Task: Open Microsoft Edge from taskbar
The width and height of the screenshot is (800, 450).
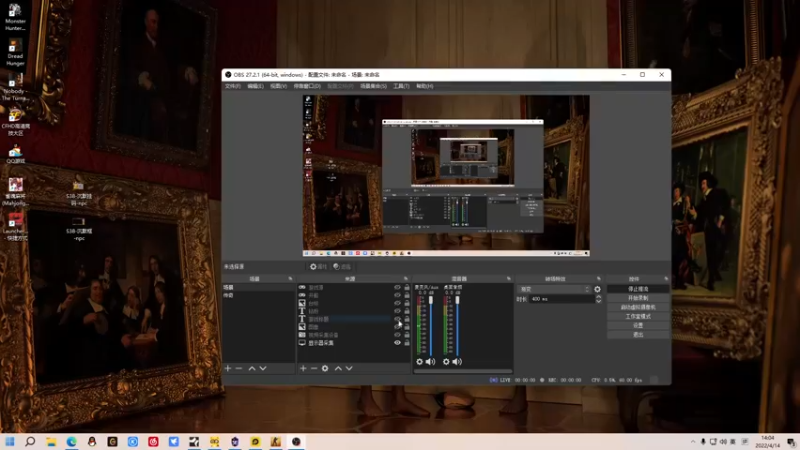Action: pos(71,441)
